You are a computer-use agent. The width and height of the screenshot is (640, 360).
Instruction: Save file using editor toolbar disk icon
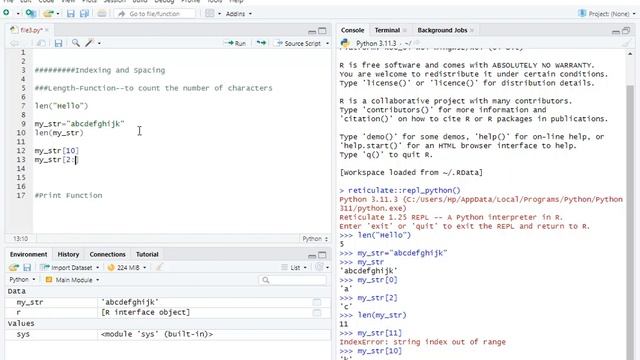click(x=58, y=43)
